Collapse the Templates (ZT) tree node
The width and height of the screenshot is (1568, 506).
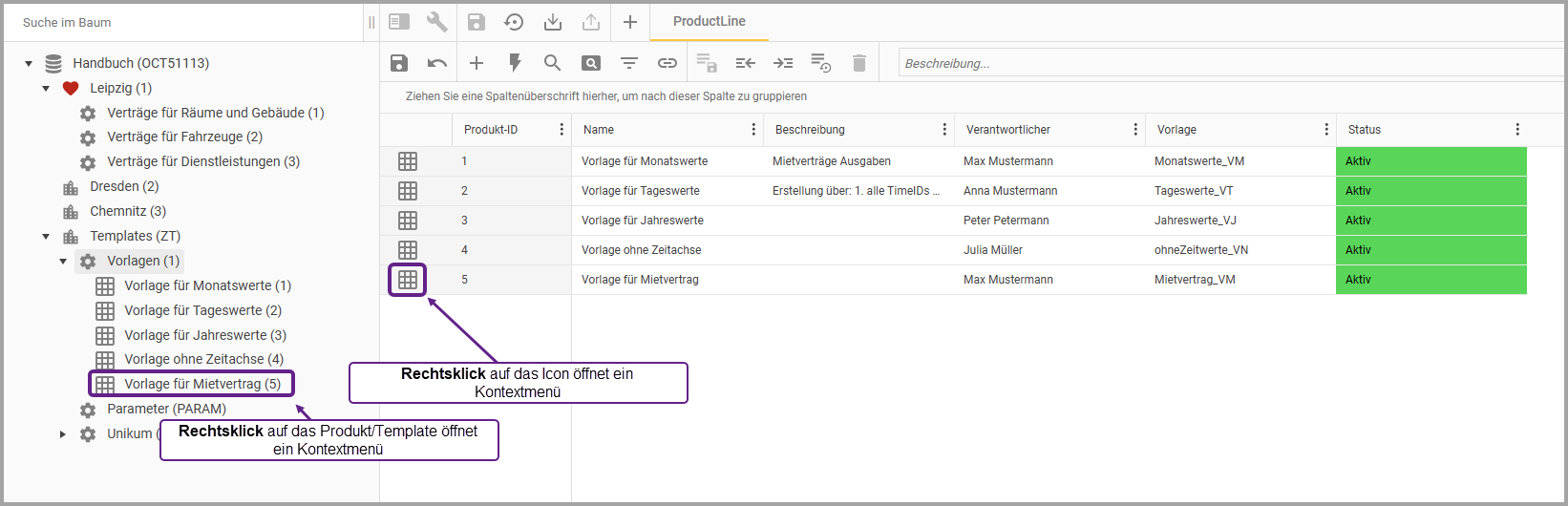46,237
